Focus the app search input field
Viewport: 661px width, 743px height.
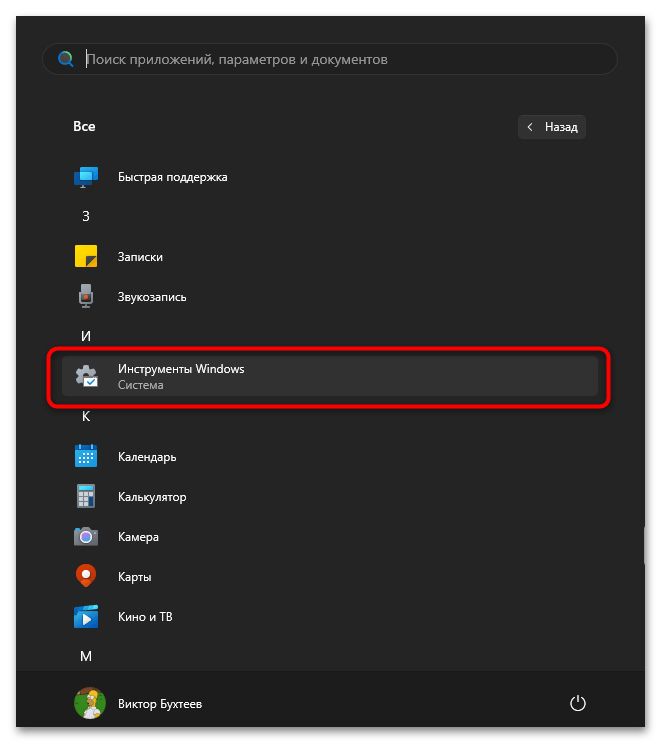point(330,59)
